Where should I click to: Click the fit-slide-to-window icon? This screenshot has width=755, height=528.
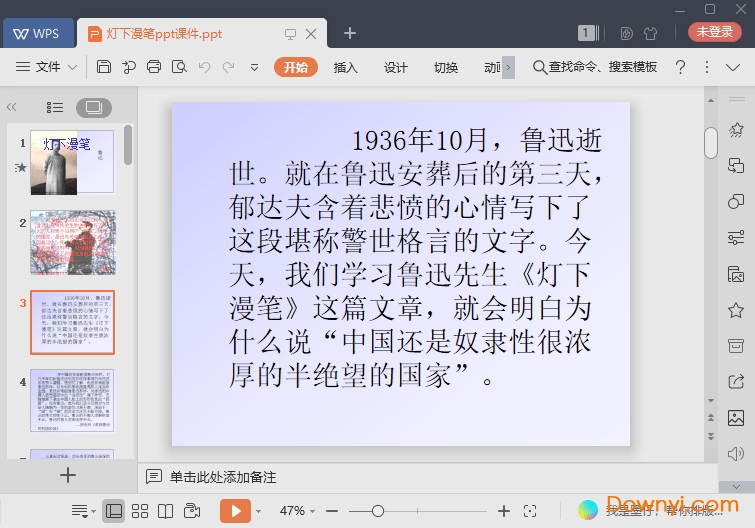click(532, 511)
